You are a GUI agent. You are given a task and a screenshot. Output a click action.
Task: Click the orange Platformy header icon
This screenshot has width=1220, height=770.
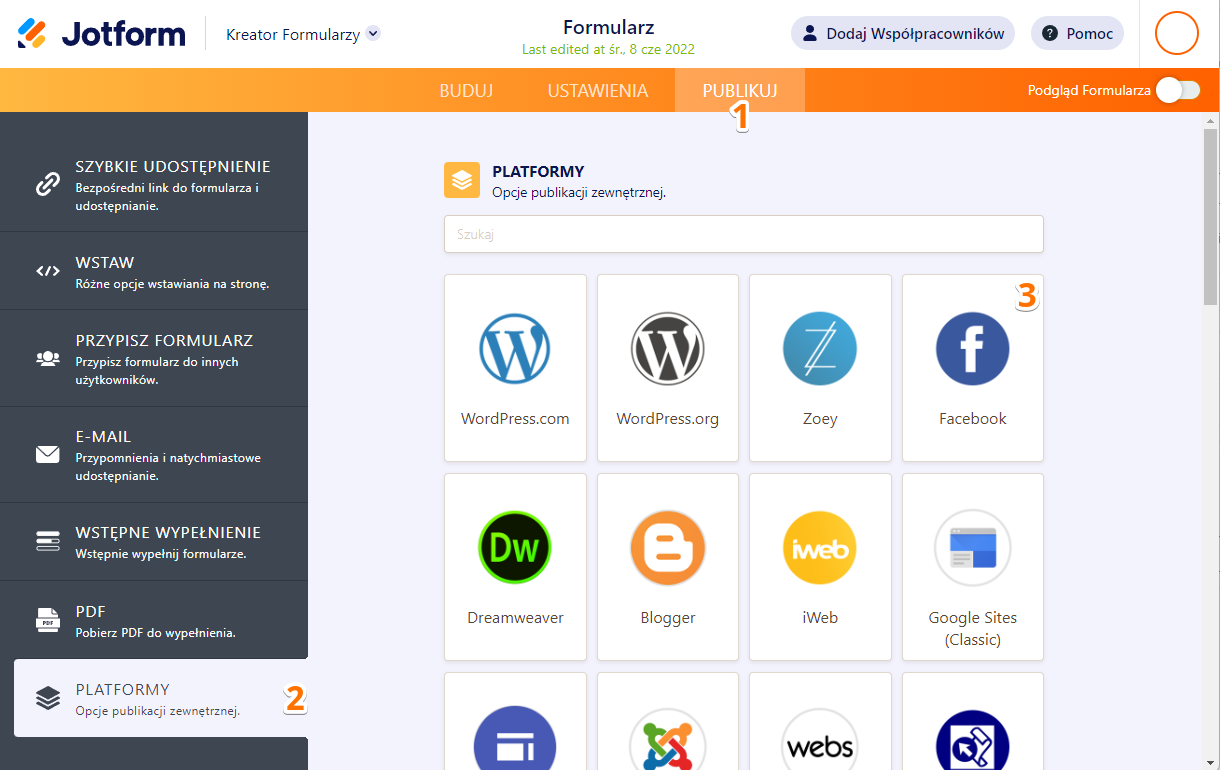(462, 180)
